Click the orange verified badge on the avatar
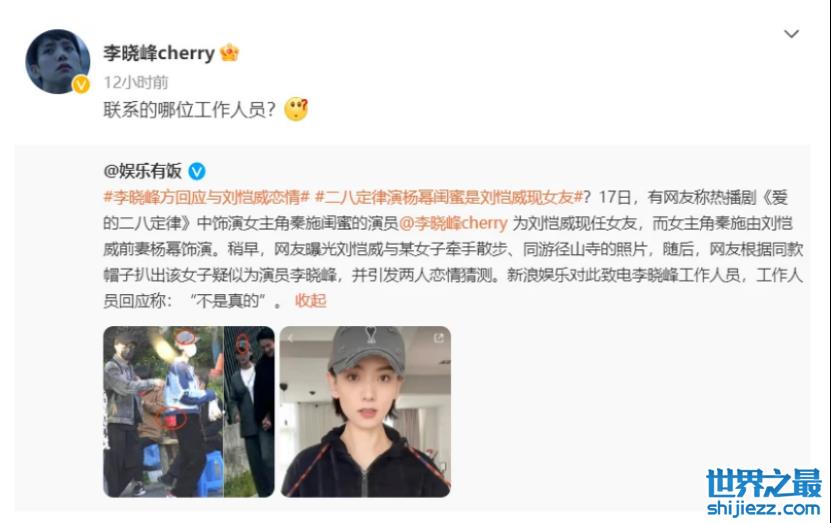 (81, 84)
